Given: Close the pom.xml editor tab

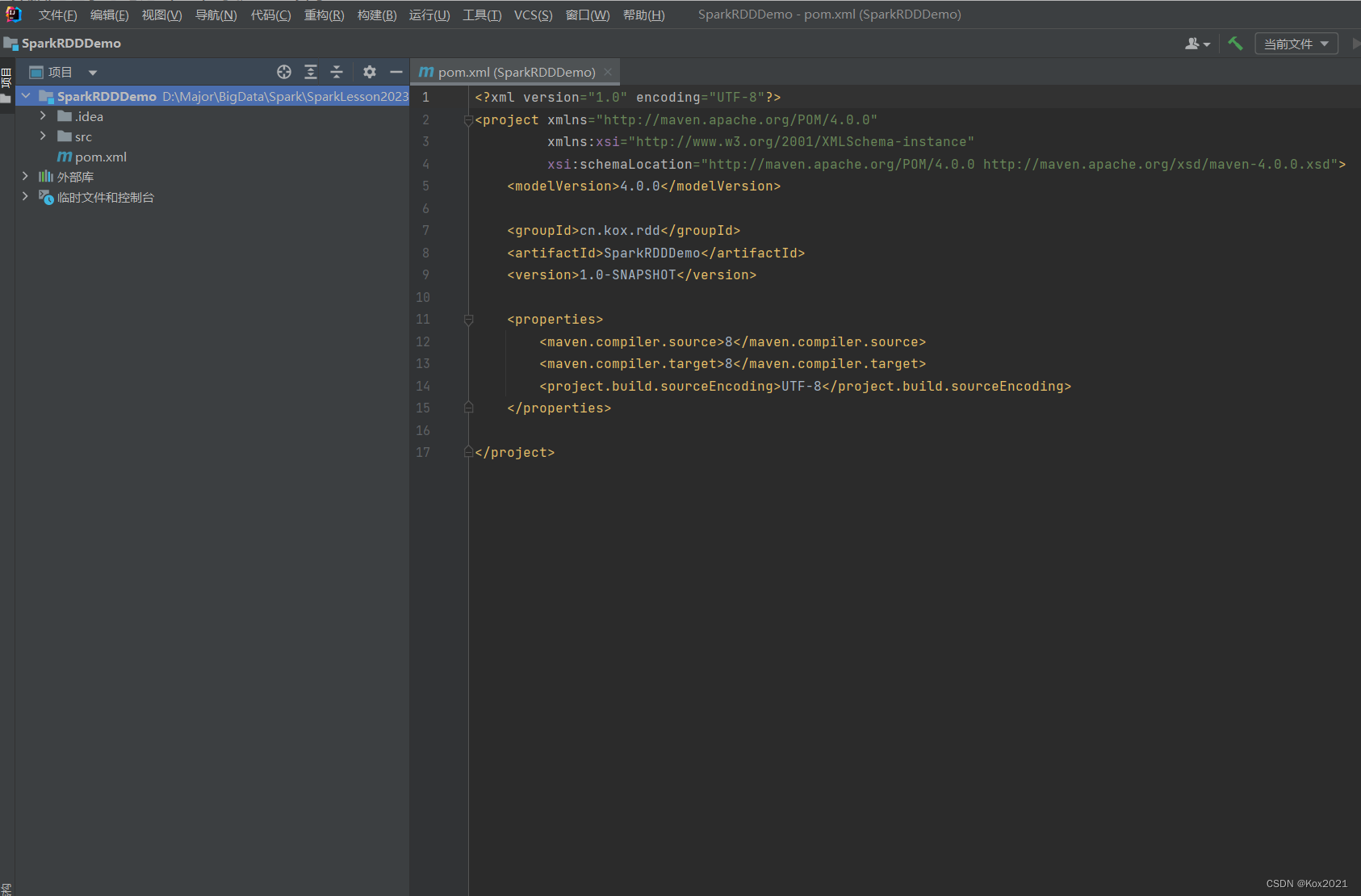Looking at the screenshot, I should pyautogui.click(x=608, y=72).
